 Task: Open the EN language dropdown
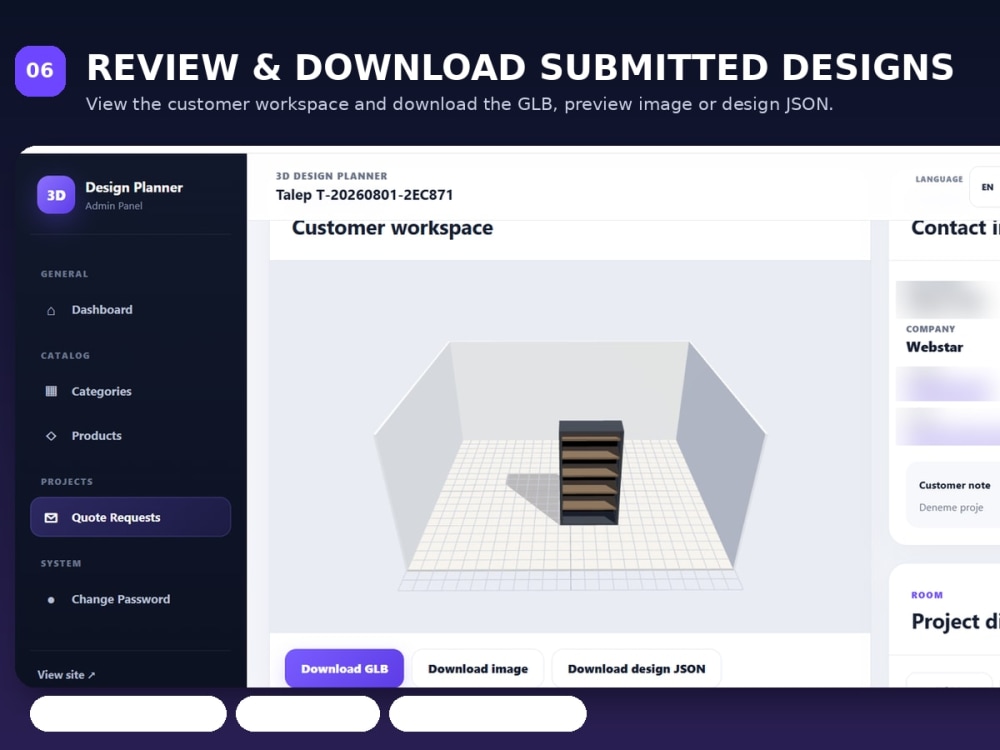985,187
